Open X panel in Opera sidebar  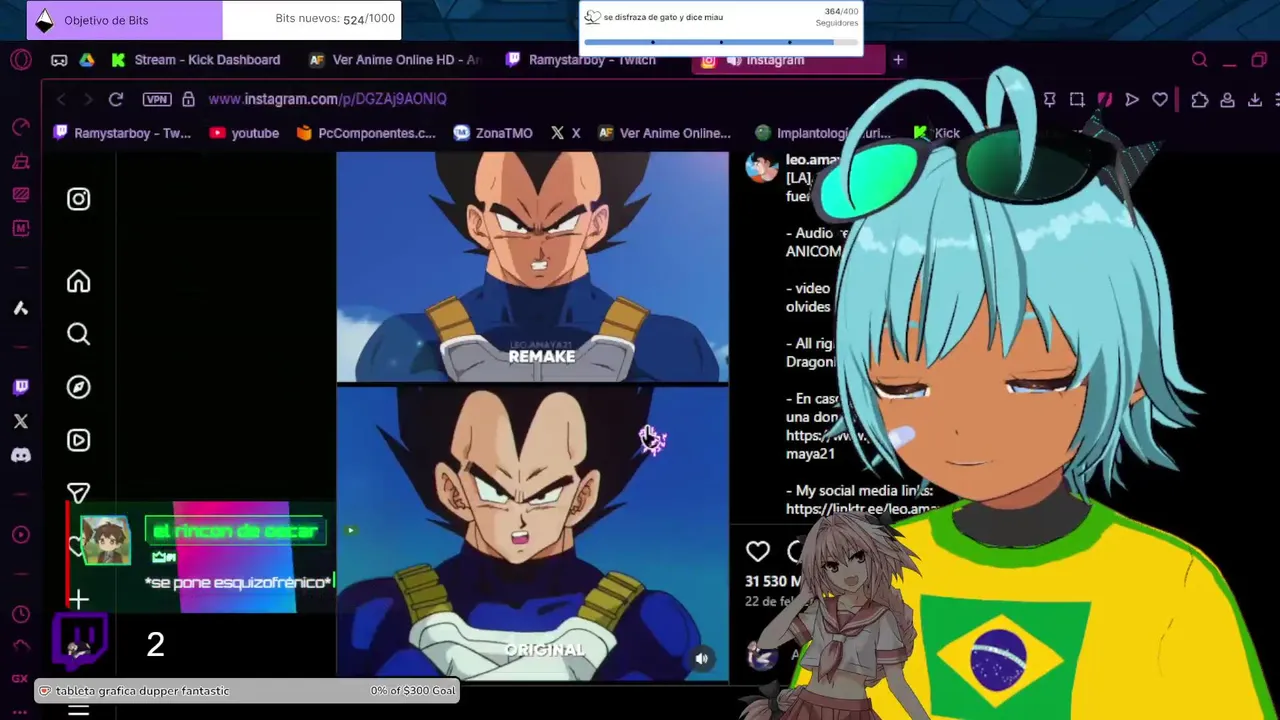(x=21, y=421)
